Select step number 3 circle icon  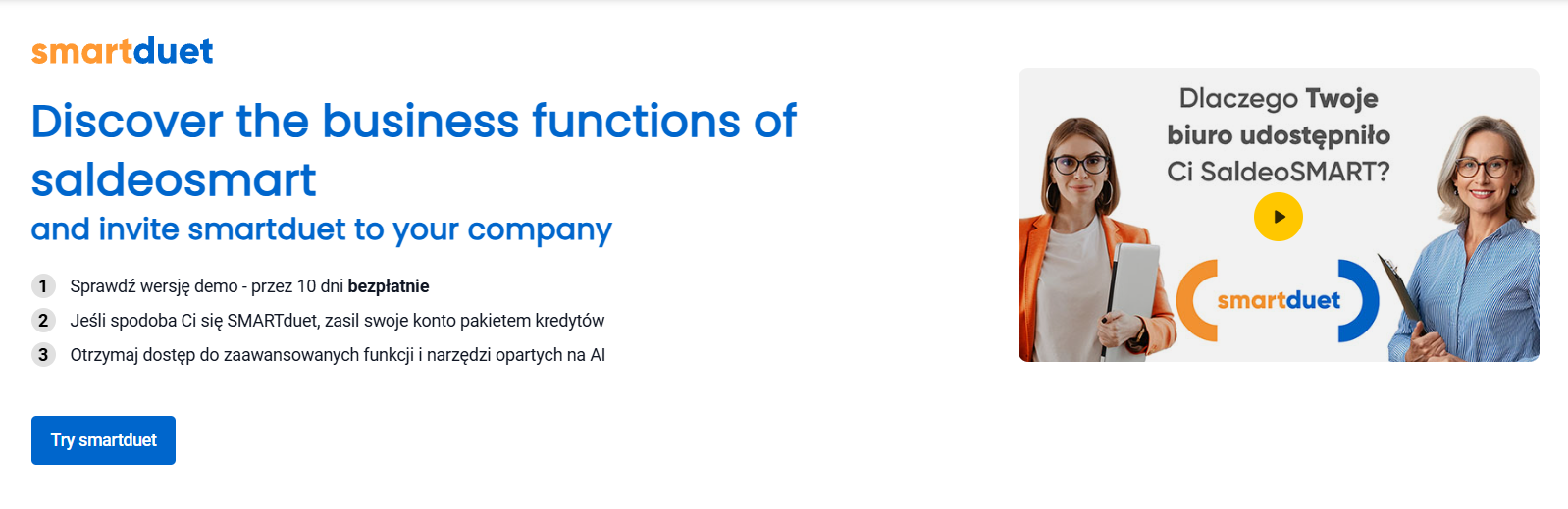click(x=43, y=355)
